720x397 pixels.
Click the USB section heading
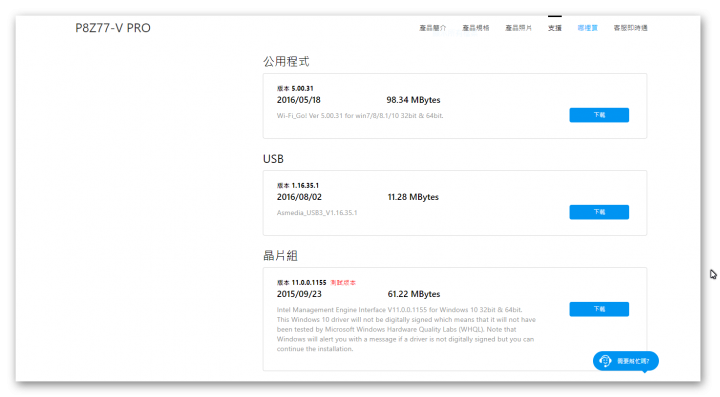[x=273, y=159]
